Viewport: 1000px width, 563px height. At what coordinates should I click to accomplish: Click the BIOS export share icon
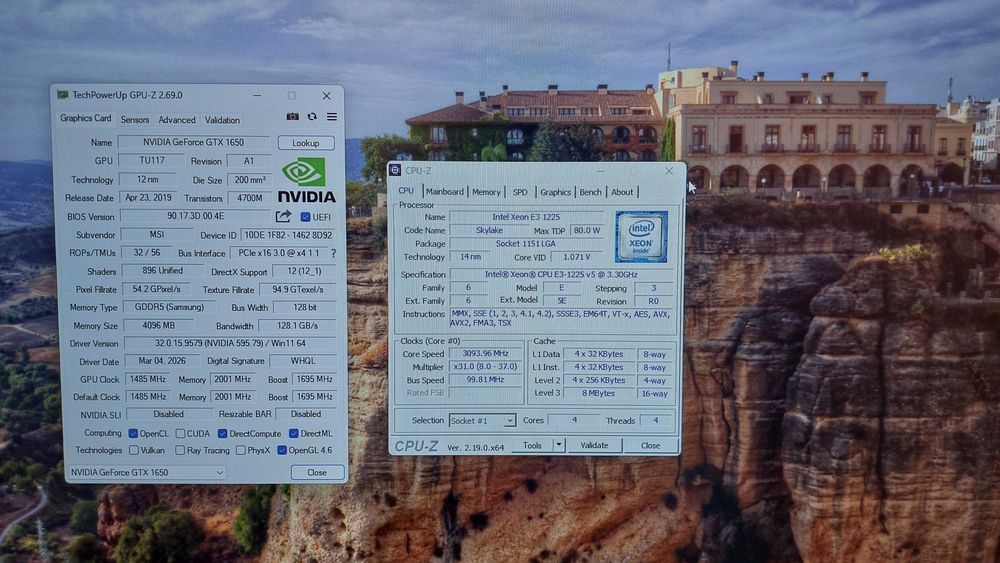coord(283,217)
